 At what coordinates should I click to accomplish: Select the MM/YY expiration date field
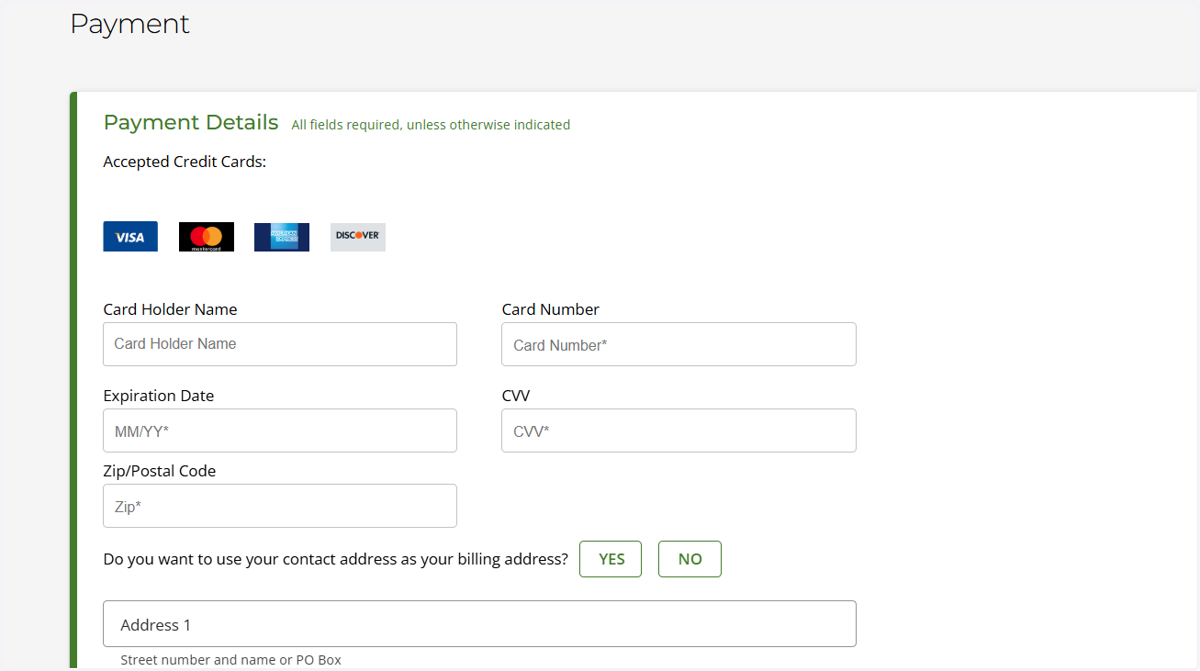point(280,430)
